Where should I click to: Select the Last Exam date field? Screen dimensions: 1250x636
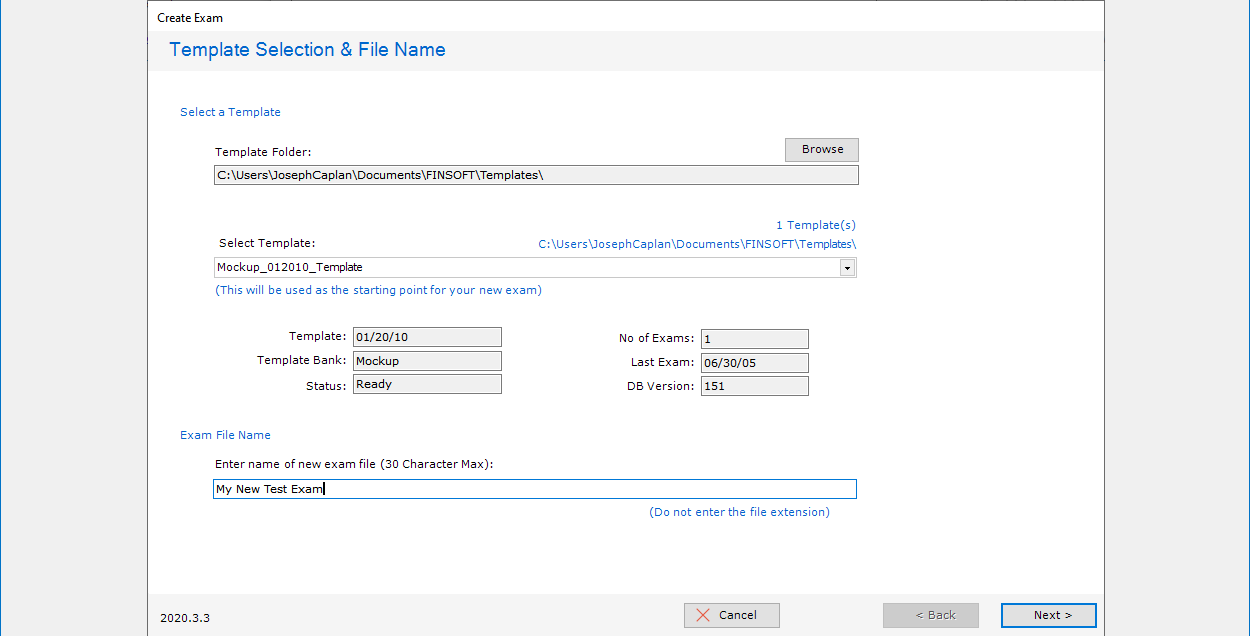point(754,362)
